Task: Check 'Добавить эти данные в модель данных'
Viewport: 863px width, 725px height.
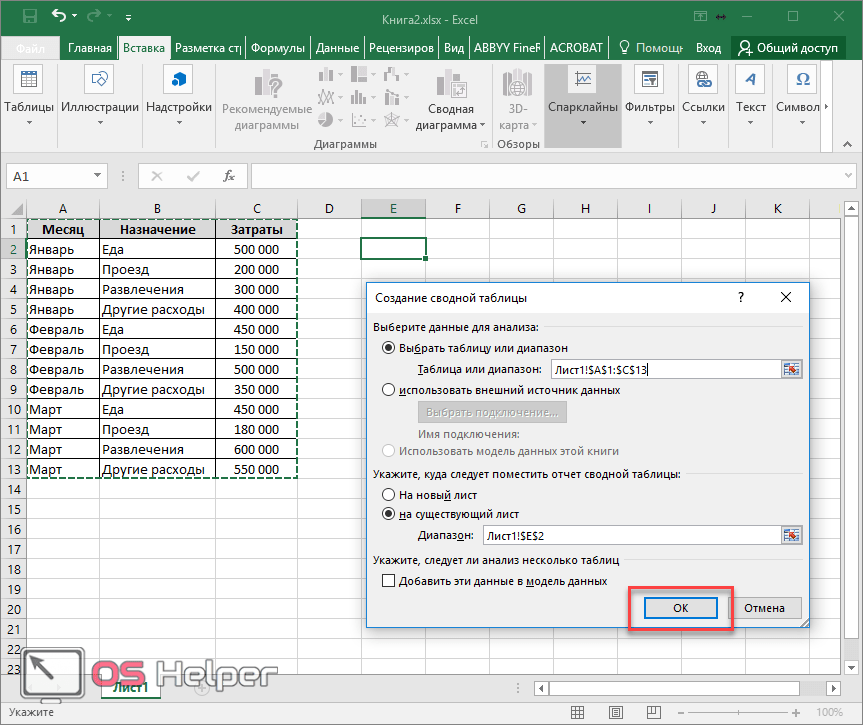Action: tap(389, 580)
